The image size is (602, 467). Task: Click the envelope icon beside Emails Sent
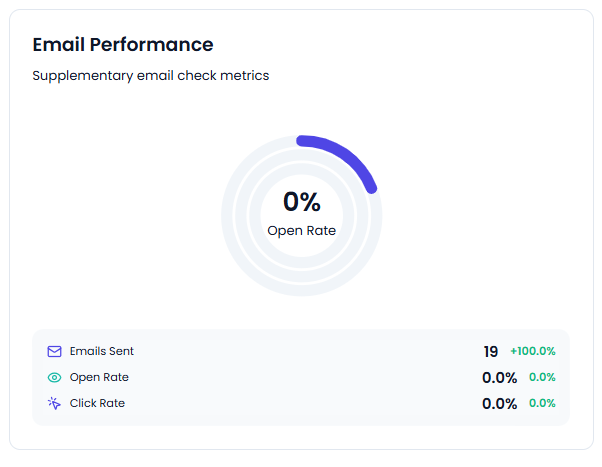click(54, 351)
